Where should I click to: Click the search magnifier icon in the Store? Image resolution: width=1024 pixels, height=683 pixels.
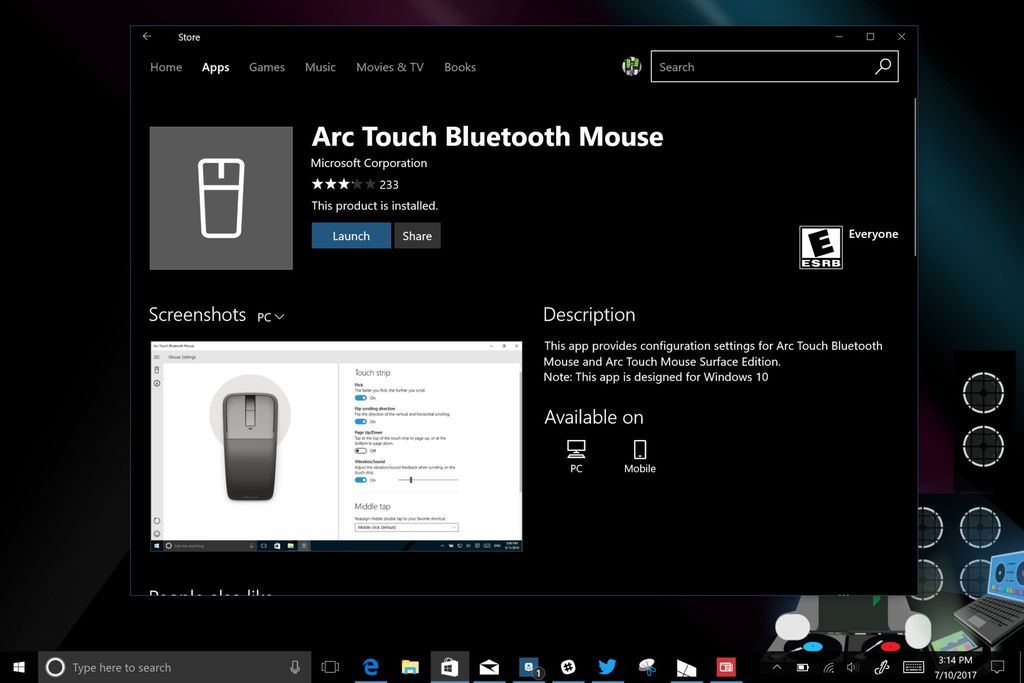pyautogui.click(x=882, y=66)
